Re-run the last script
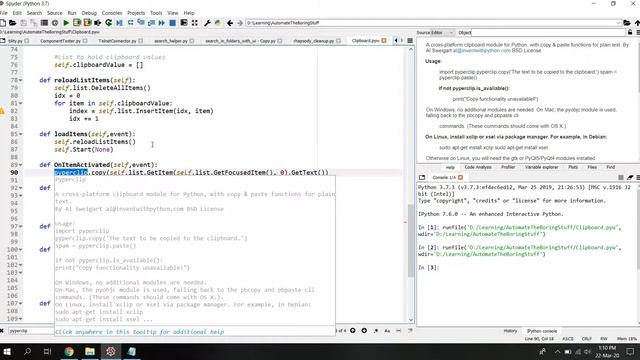This screenshot has width=640, height=360. 108,23
